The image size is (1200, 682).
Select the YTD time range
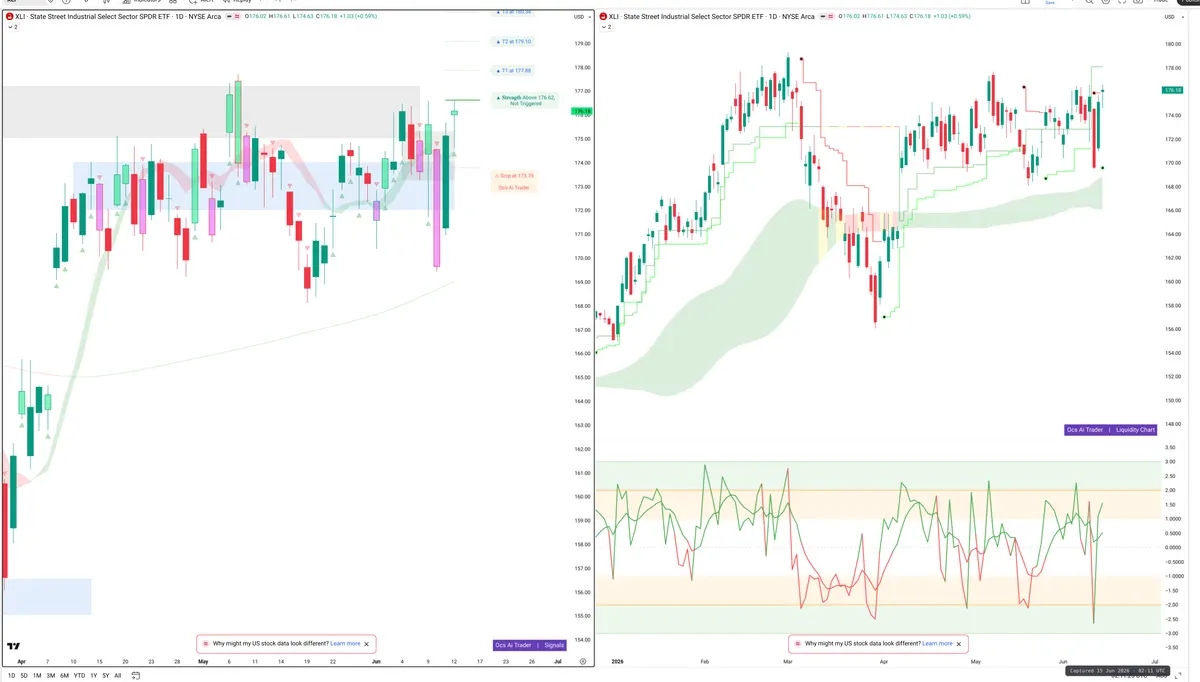point(79,676)
